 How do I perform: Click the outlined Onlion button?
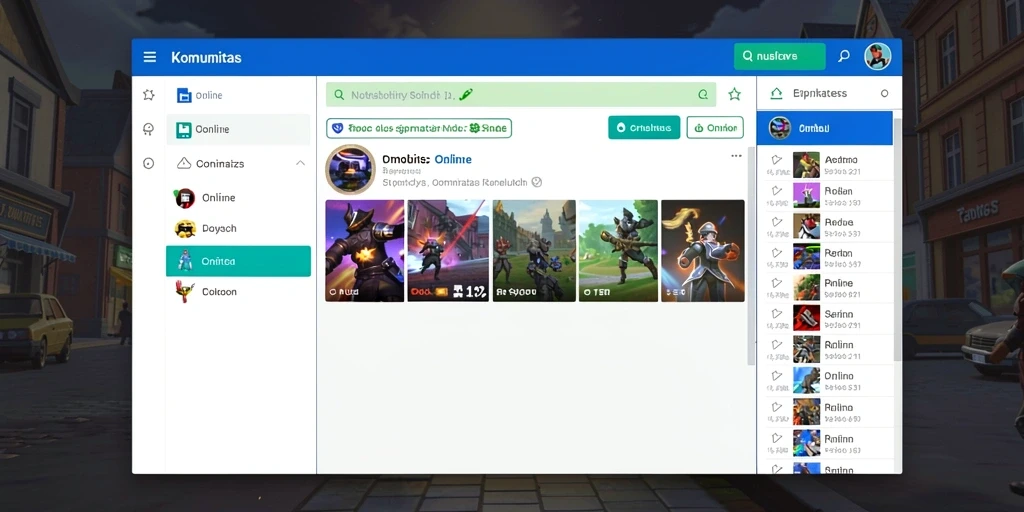[x=715, y=128]
